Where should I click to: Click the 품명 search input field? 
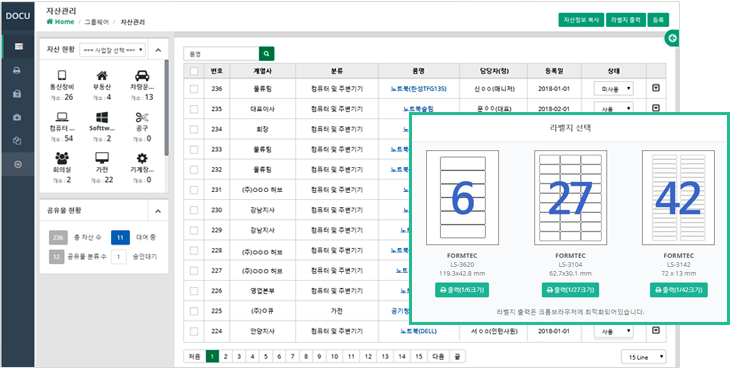pos(221,54)
